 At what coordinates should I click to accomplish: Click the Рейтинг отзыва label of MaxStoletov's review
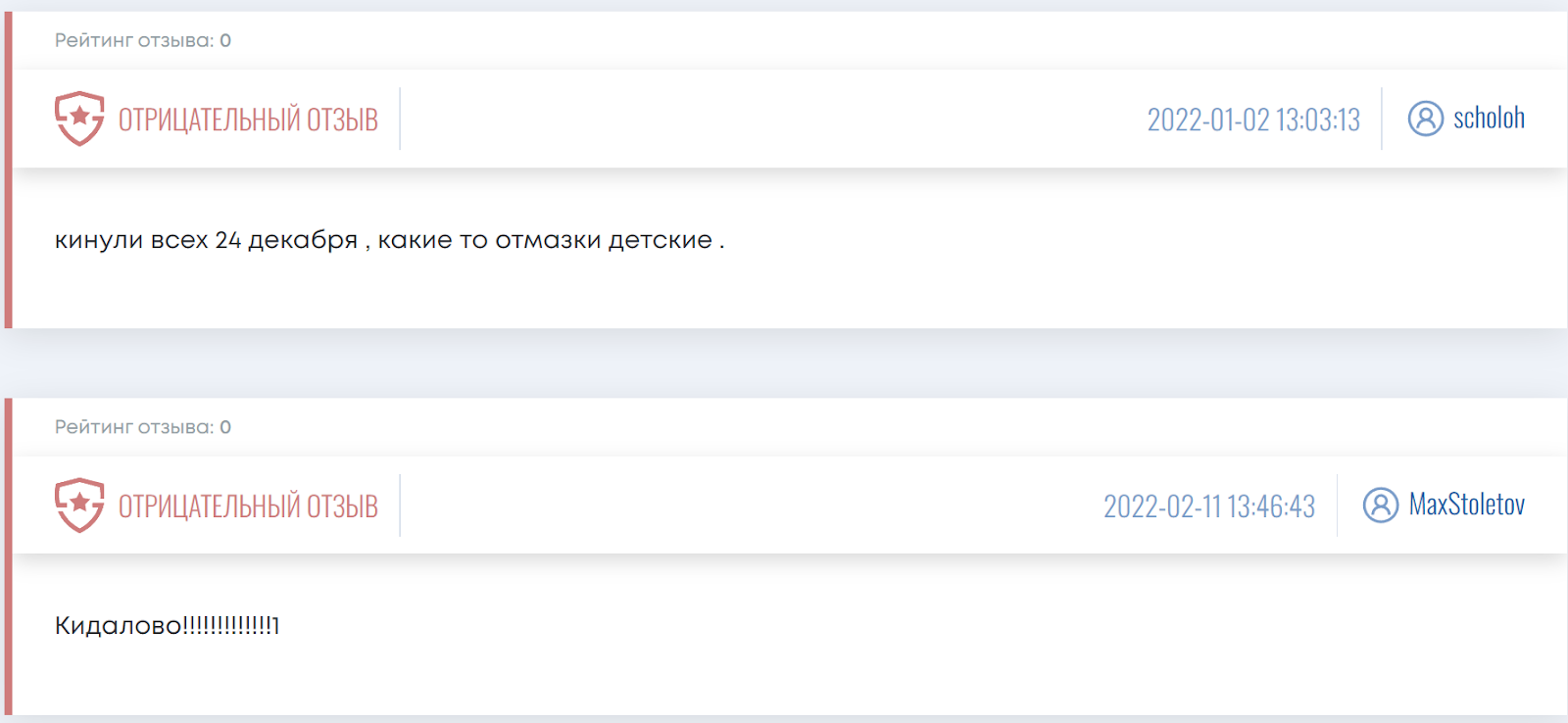click(x=134, y=427)
